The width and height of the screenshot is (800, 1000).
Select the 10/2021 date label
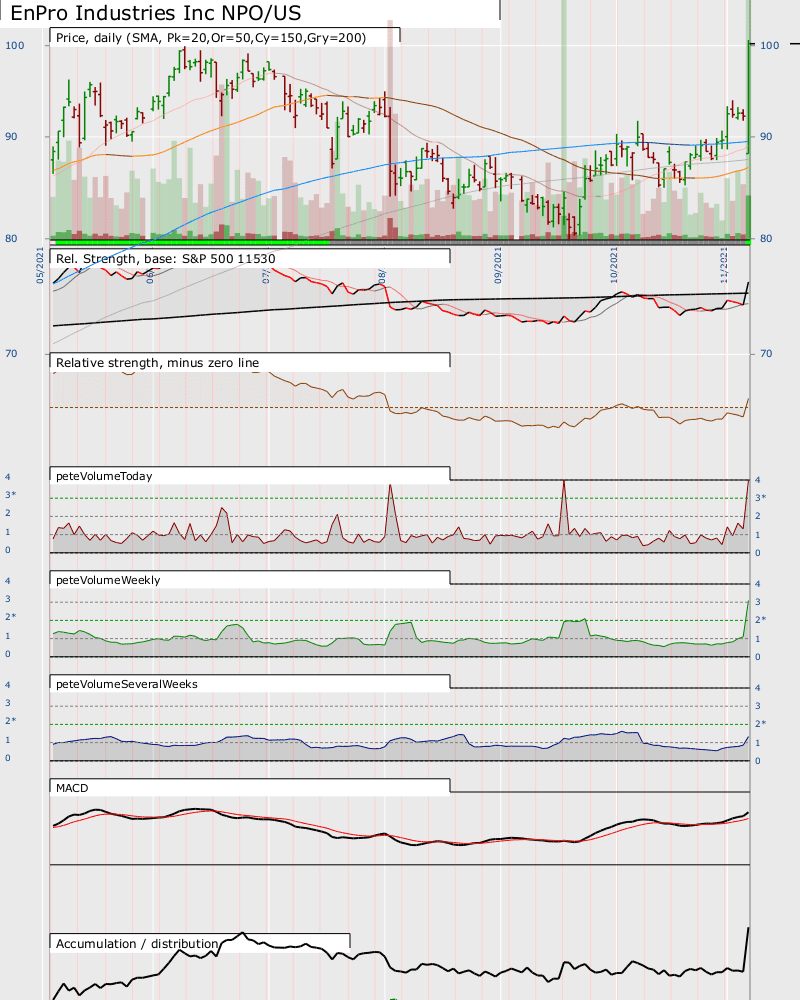pyautogui.click(x=614, y=265)
